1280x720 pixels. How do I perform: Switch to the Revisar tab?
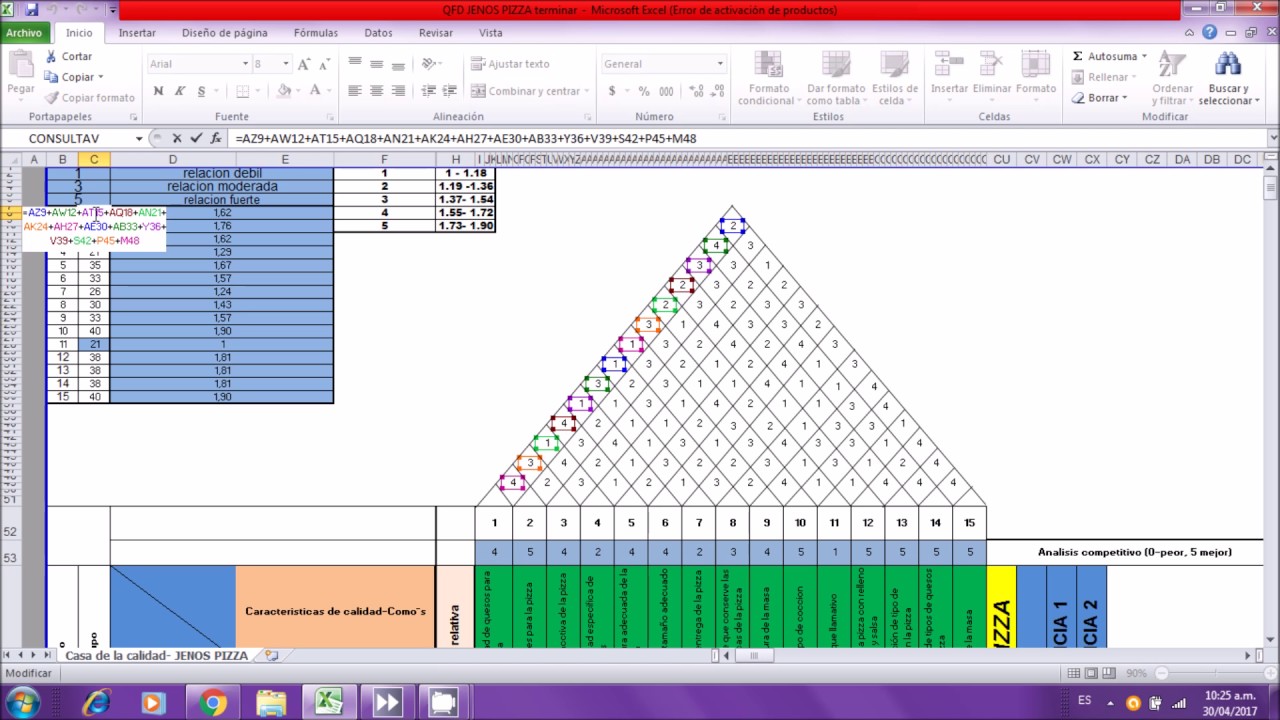pos(436,32)
